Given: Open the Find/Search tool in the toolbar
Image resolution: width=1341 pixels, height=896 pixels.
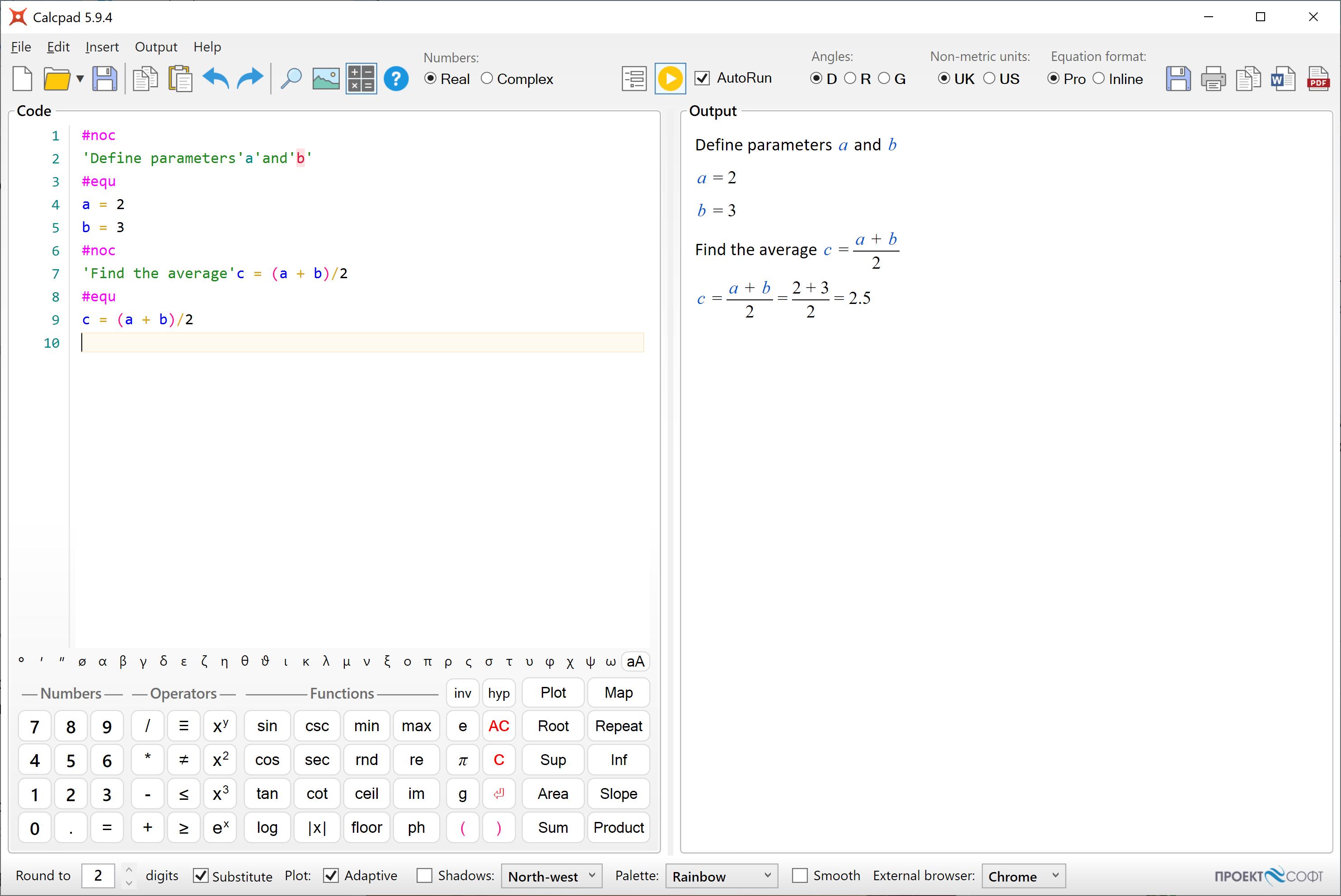Looking at the screenshot, I should pos(291,78).
